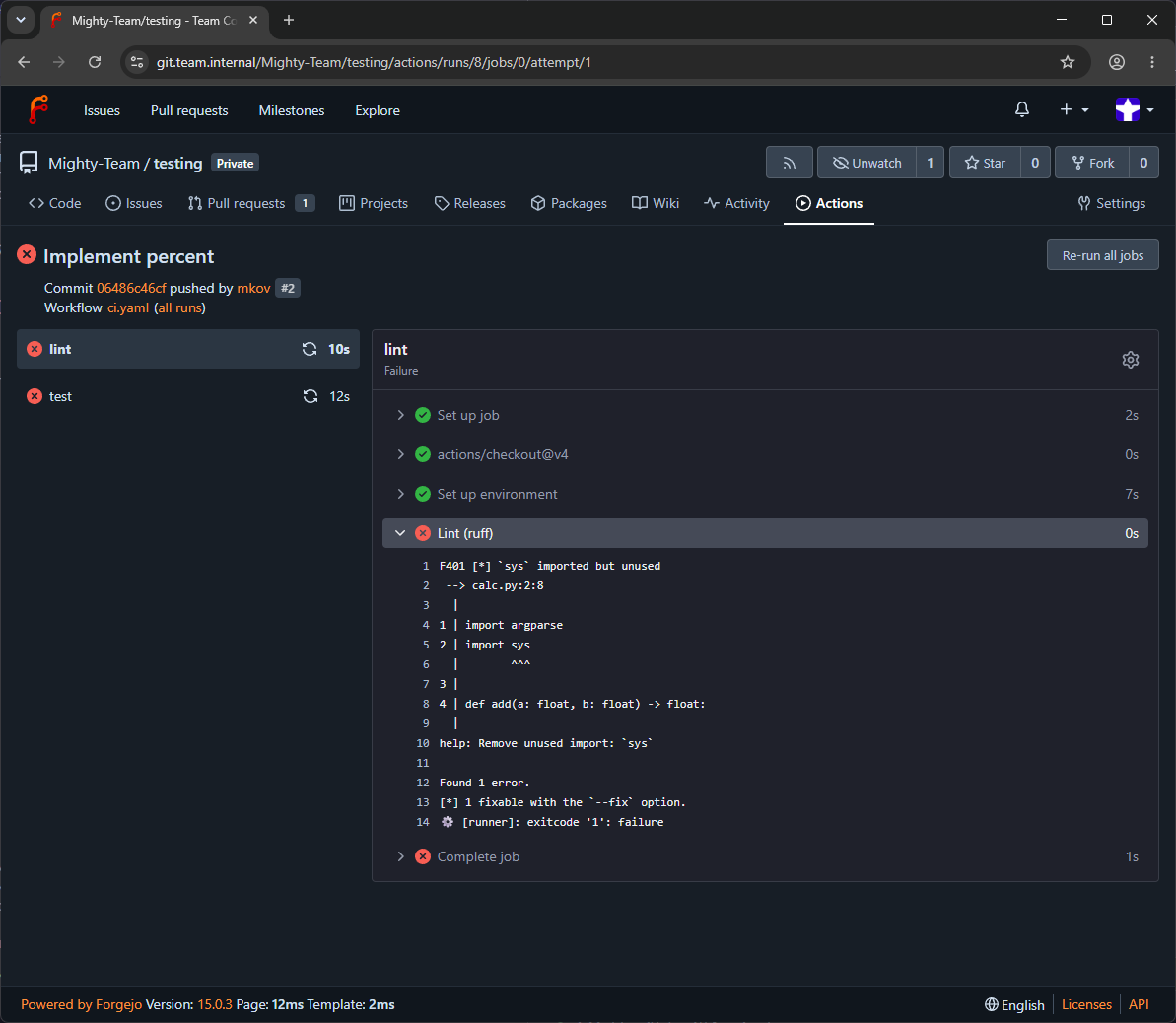Bookmark page with the star icon
This screenshot has width=1176, height=1023.
pyautogui.click(x=1068, y=62)
